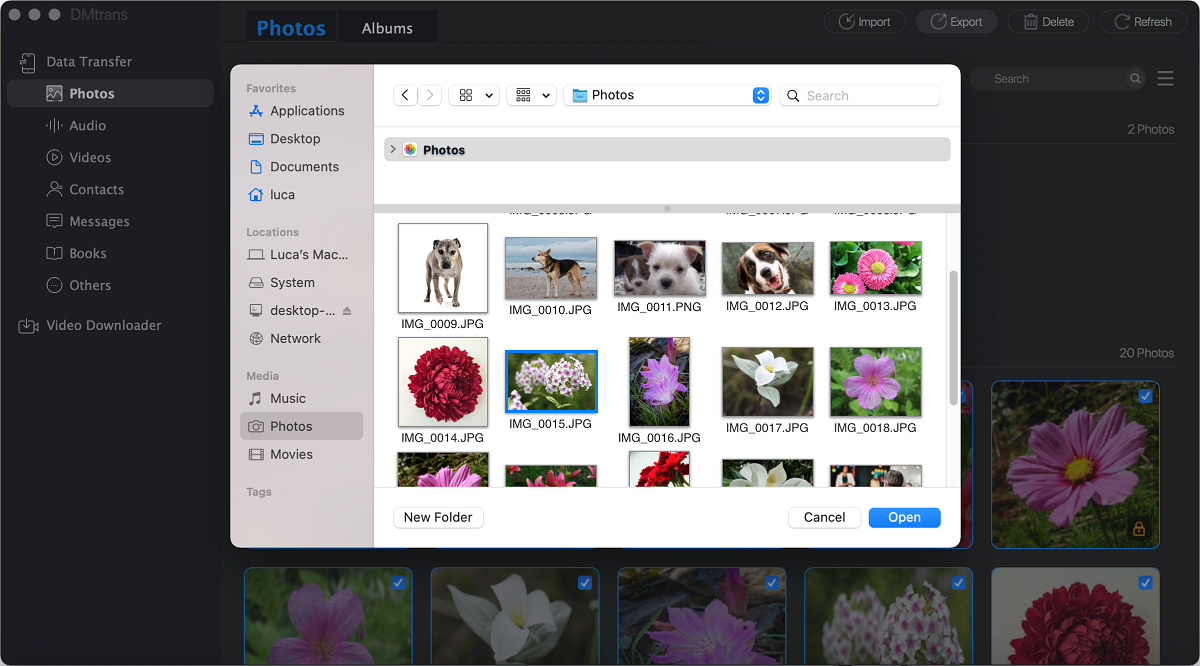Click New Folder button
The width and height of the screenshot is (1200, 666).
point(439,517)
